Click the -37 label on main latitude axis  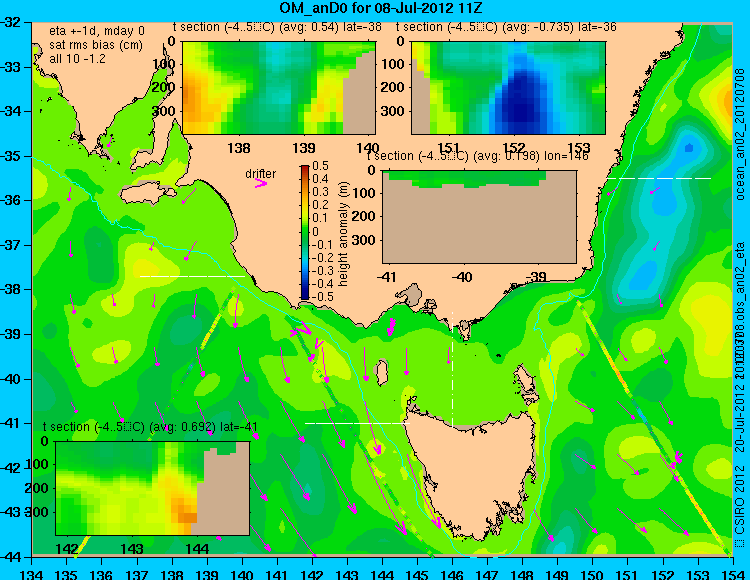click(x=11, y=245)
